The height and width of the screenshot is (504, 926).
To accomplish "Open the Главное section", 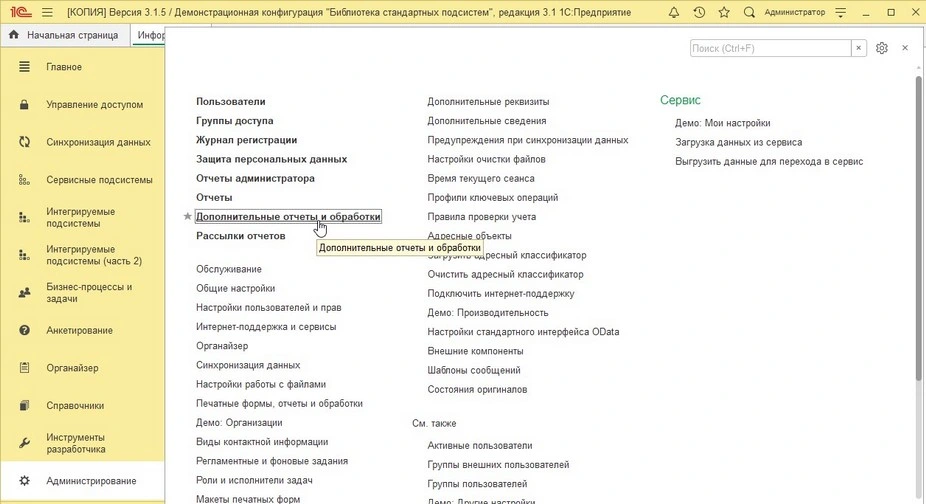I will click(x=64, y=67).
